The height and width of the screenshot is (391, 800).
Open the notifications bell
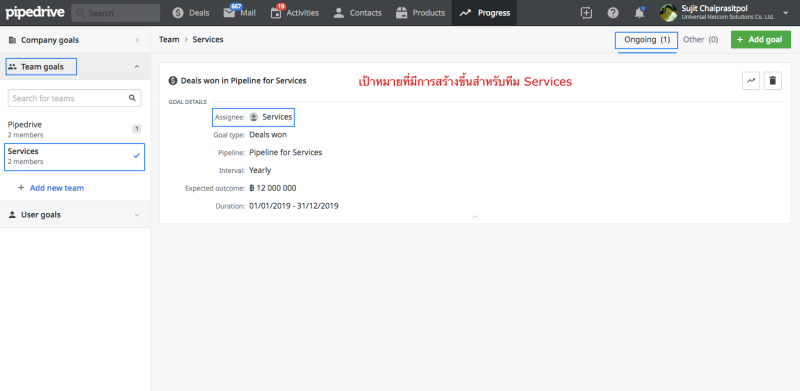pos(639,13)
